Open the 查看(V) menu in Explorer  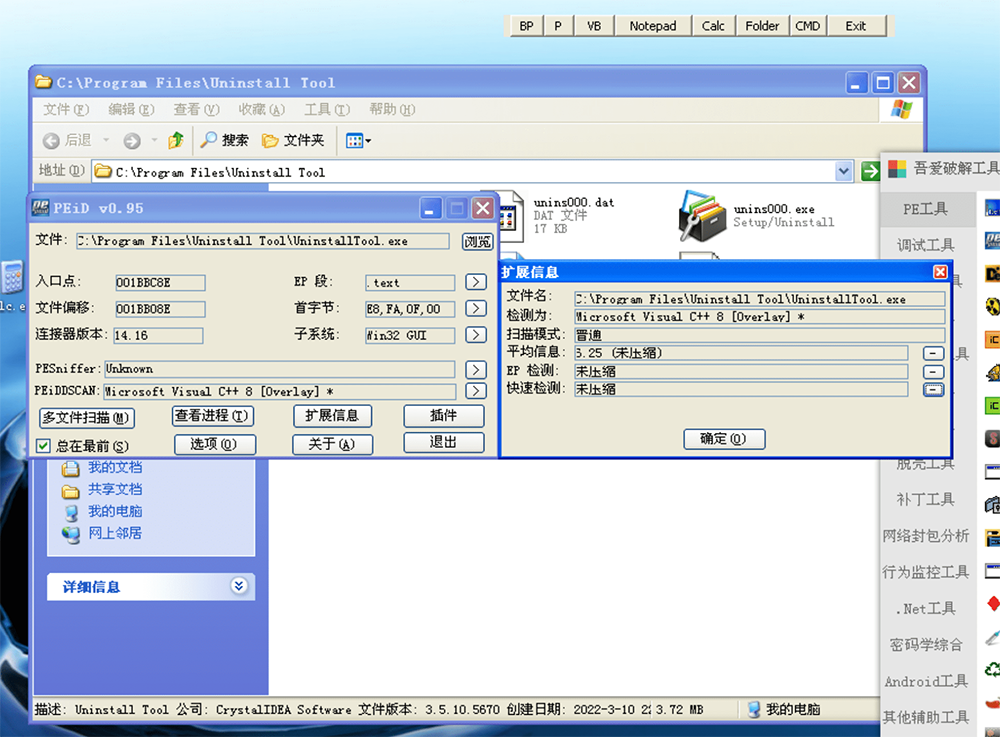tap(196, 110)
